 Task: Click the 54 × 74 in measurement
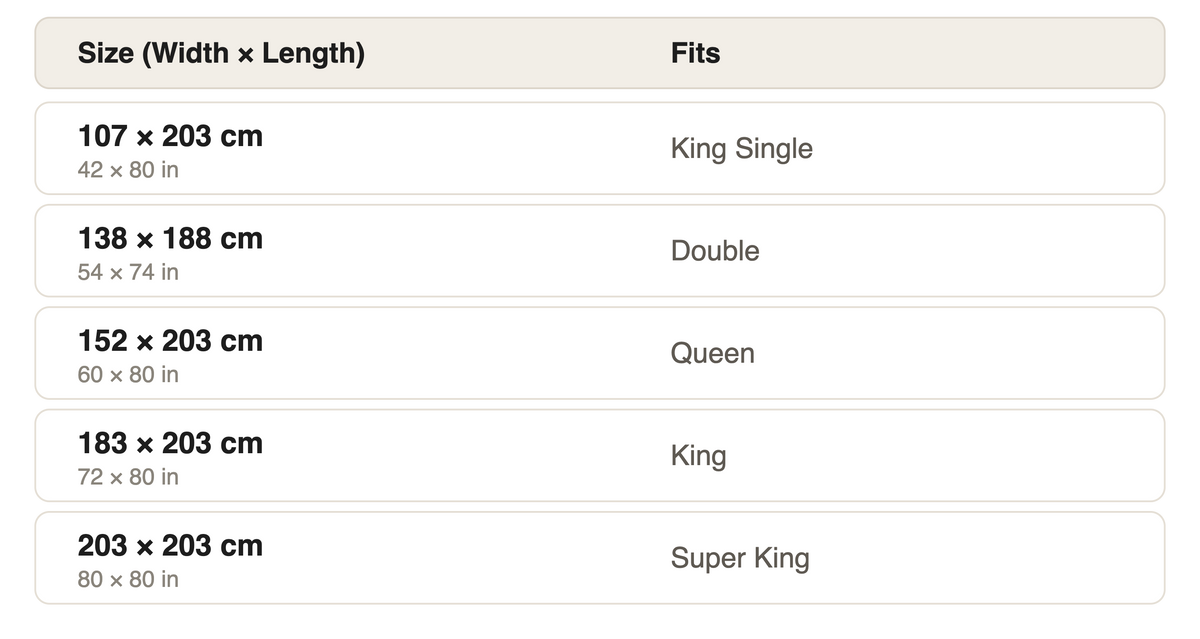[128, 272]
